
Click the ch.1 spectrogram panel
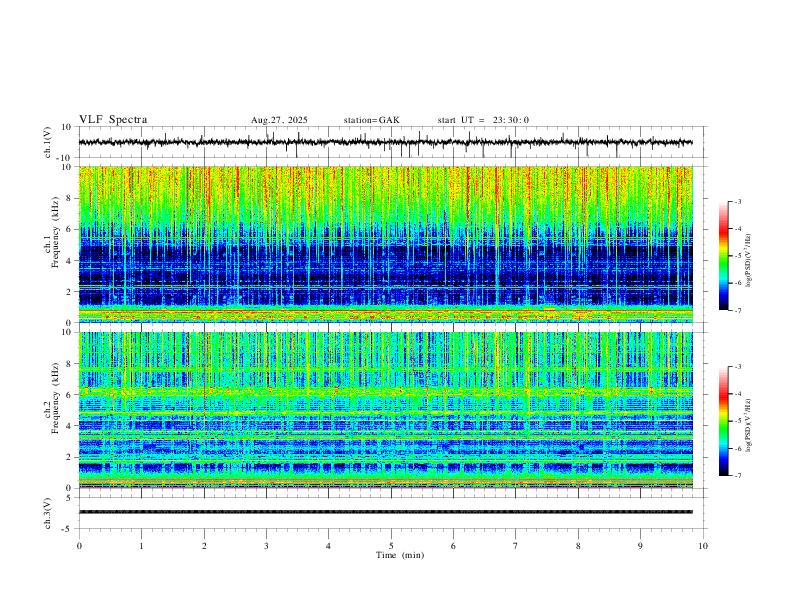pos(386,244)
